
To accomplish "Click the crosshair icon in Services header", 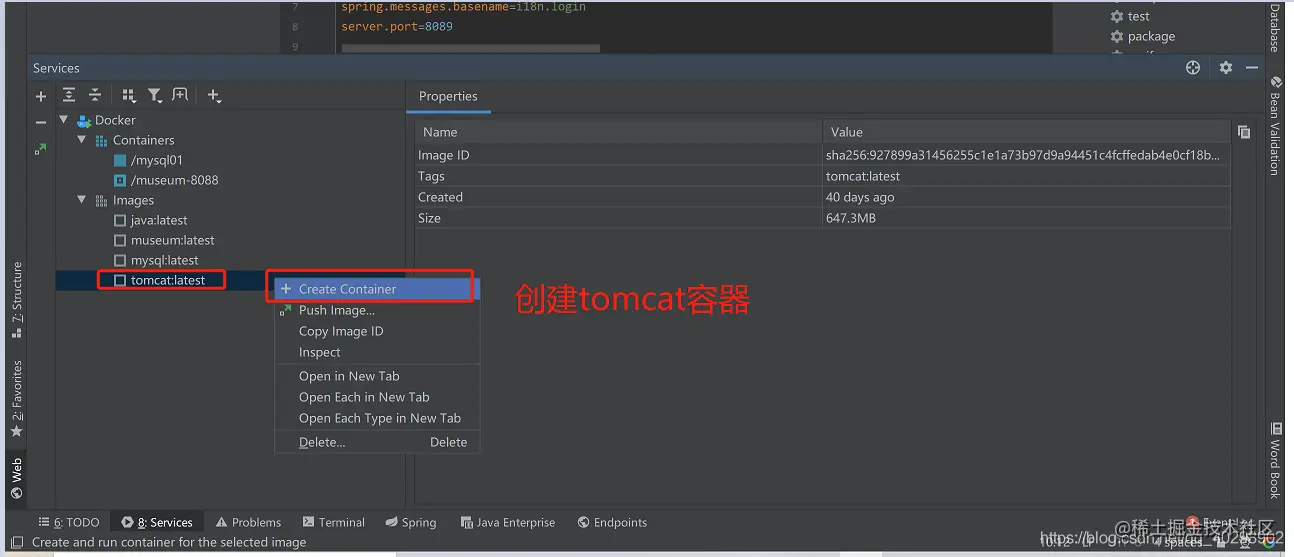I will pos(1192,68).
